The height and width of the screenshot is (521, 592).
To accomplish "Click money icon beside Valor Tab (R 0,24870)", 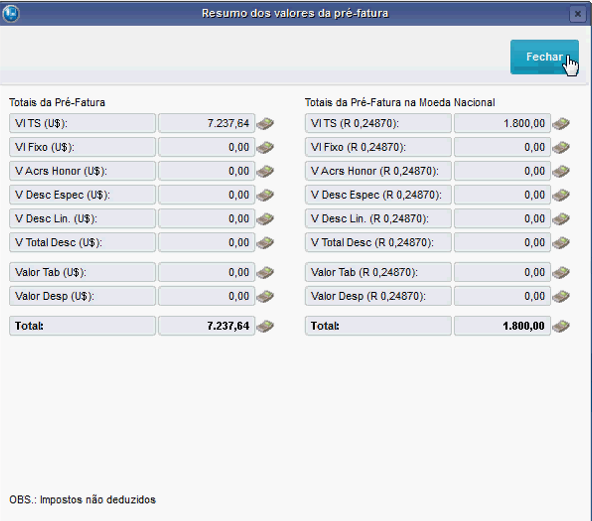I will 561,272.
